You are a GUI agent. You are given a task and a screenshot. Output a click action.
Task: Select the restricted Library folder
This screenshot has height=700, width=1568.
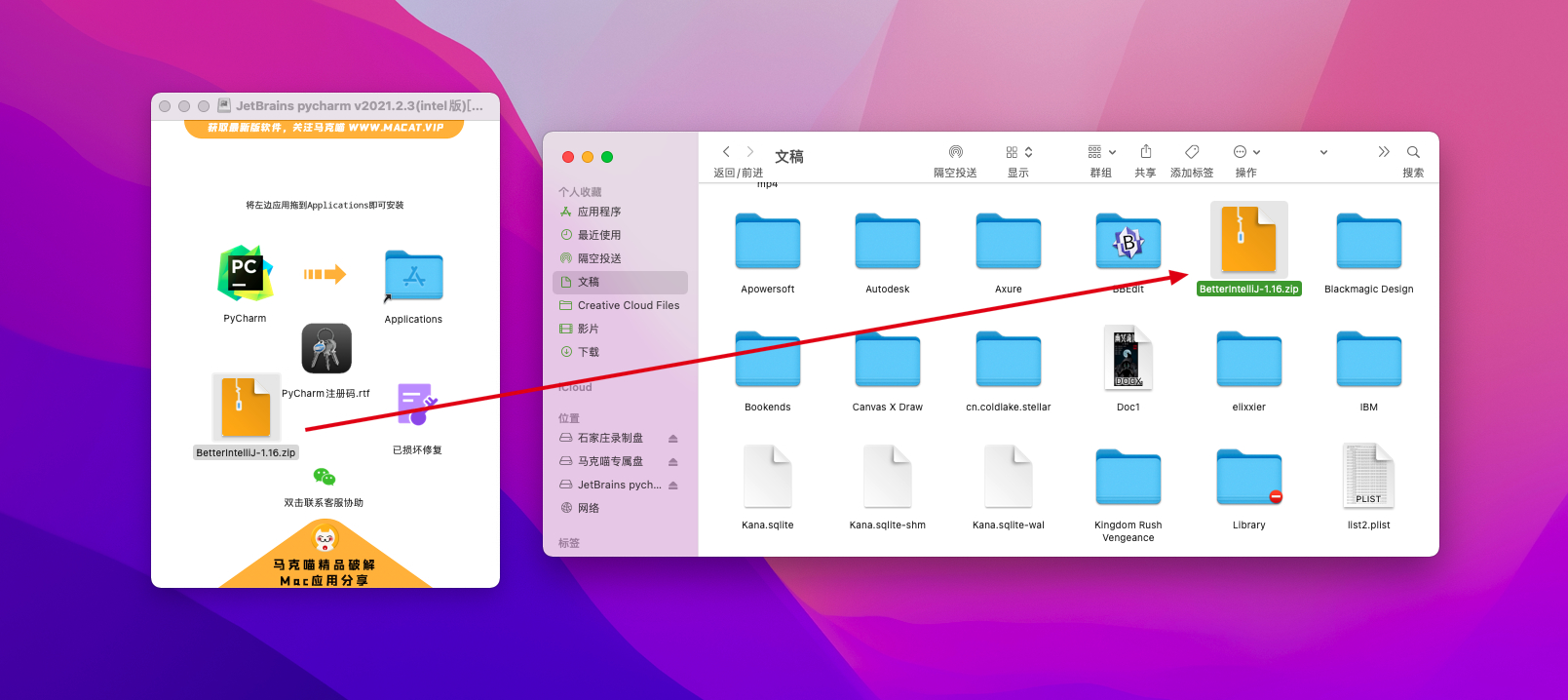[1248, 478]
